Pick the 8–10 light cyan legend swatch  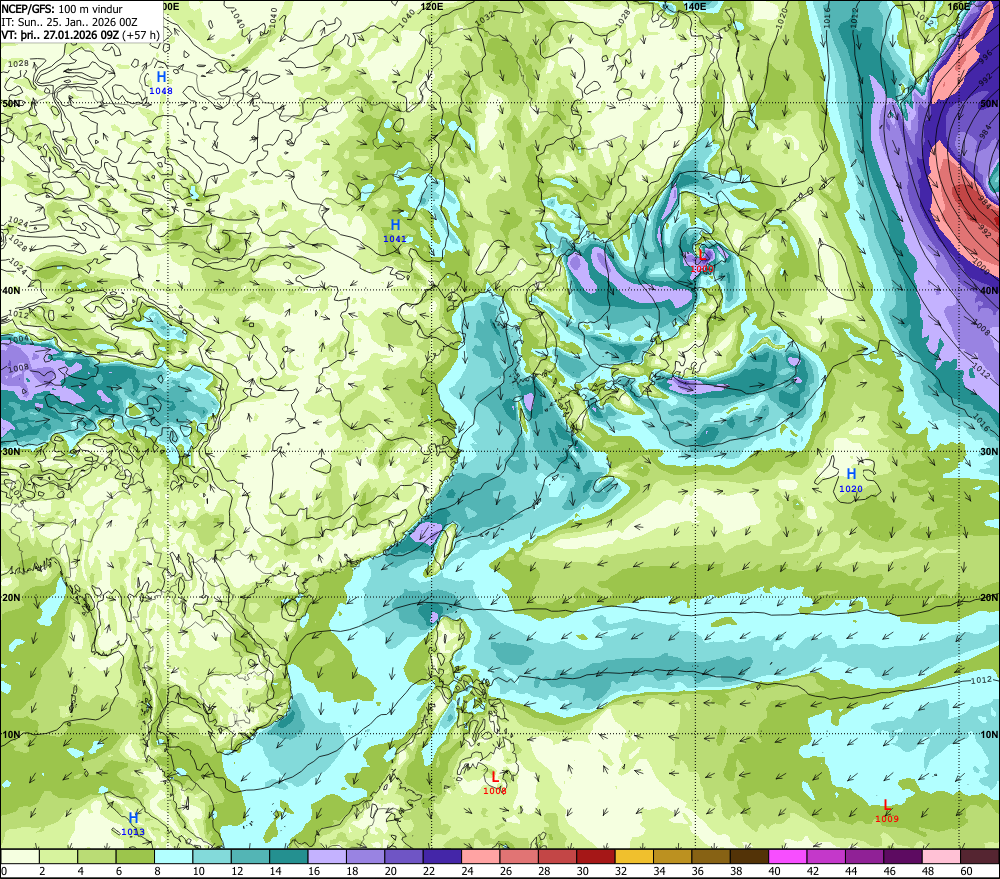173,856
